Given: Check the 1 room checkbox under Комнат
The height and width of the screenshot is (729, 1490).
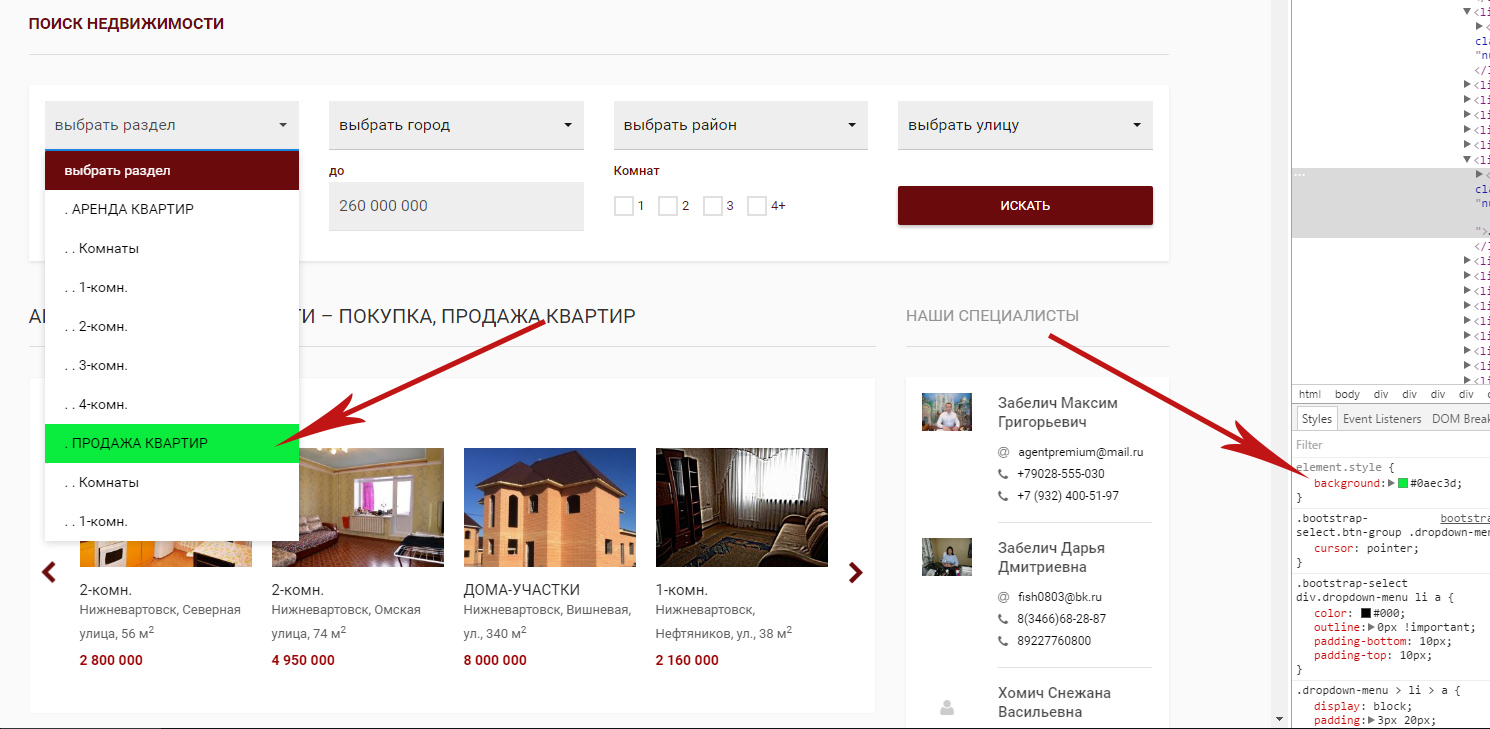Looking at the screenshot, I should coord(624,206).
